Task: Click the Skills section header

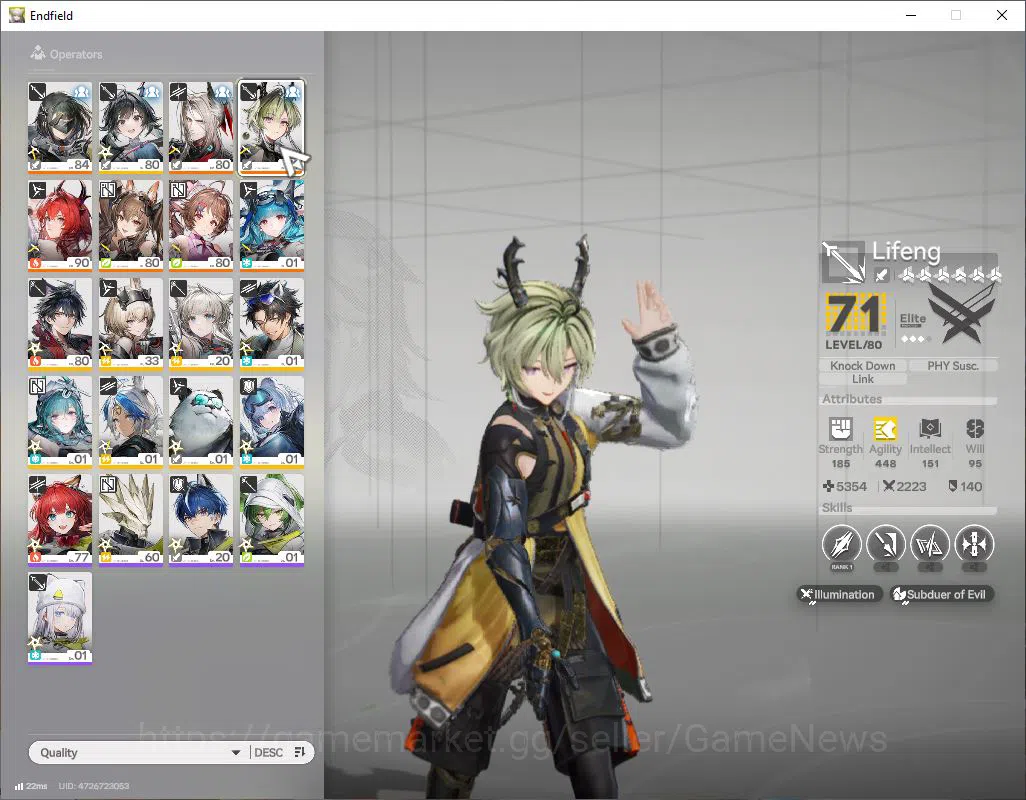Action: point(837,508)
